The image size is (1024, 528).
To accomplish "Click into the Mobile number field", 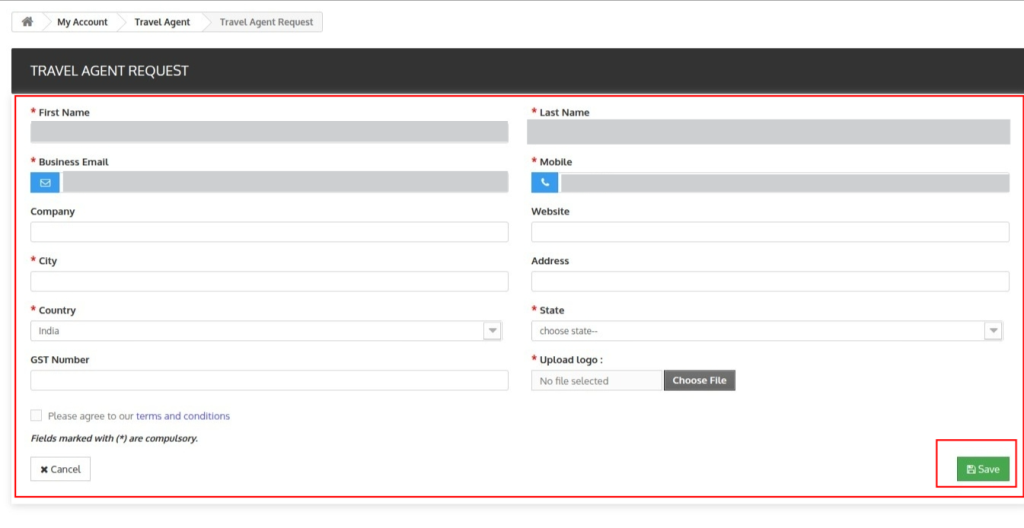I will 785,183.
